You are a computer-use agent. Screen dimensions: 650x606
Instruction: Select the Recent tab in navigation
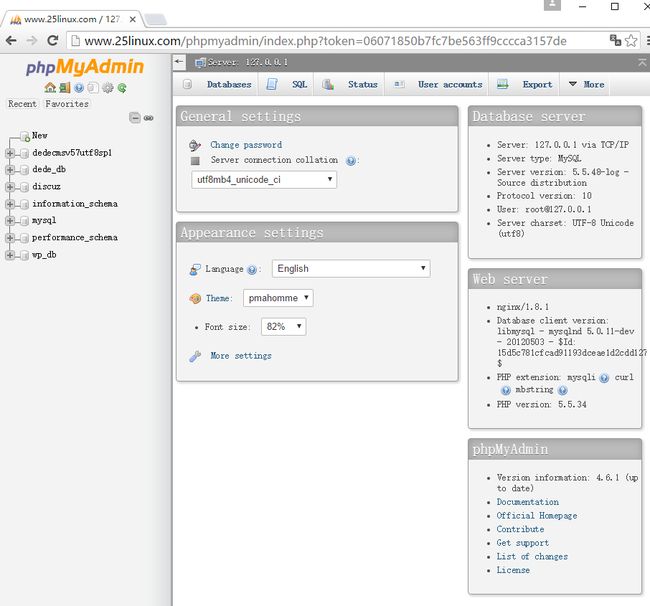22,104
